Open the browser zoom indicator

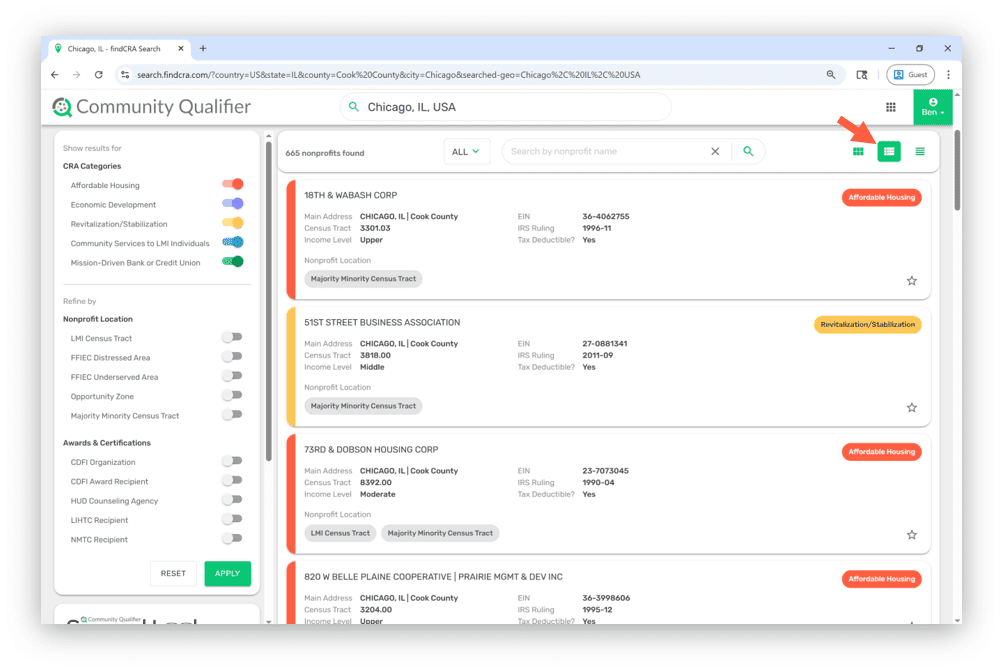tap(831, 75)
